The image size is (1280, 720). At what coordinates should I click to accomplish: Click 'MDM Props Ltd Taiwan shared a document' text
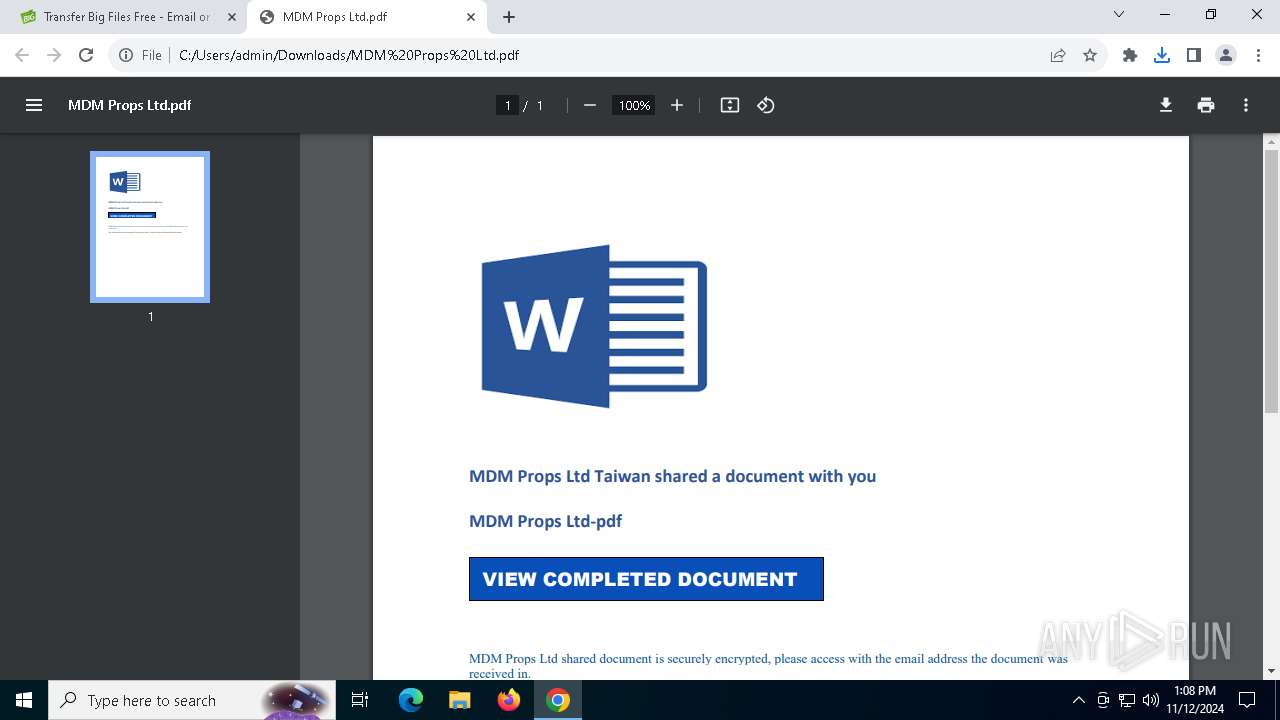pos(672,476)
